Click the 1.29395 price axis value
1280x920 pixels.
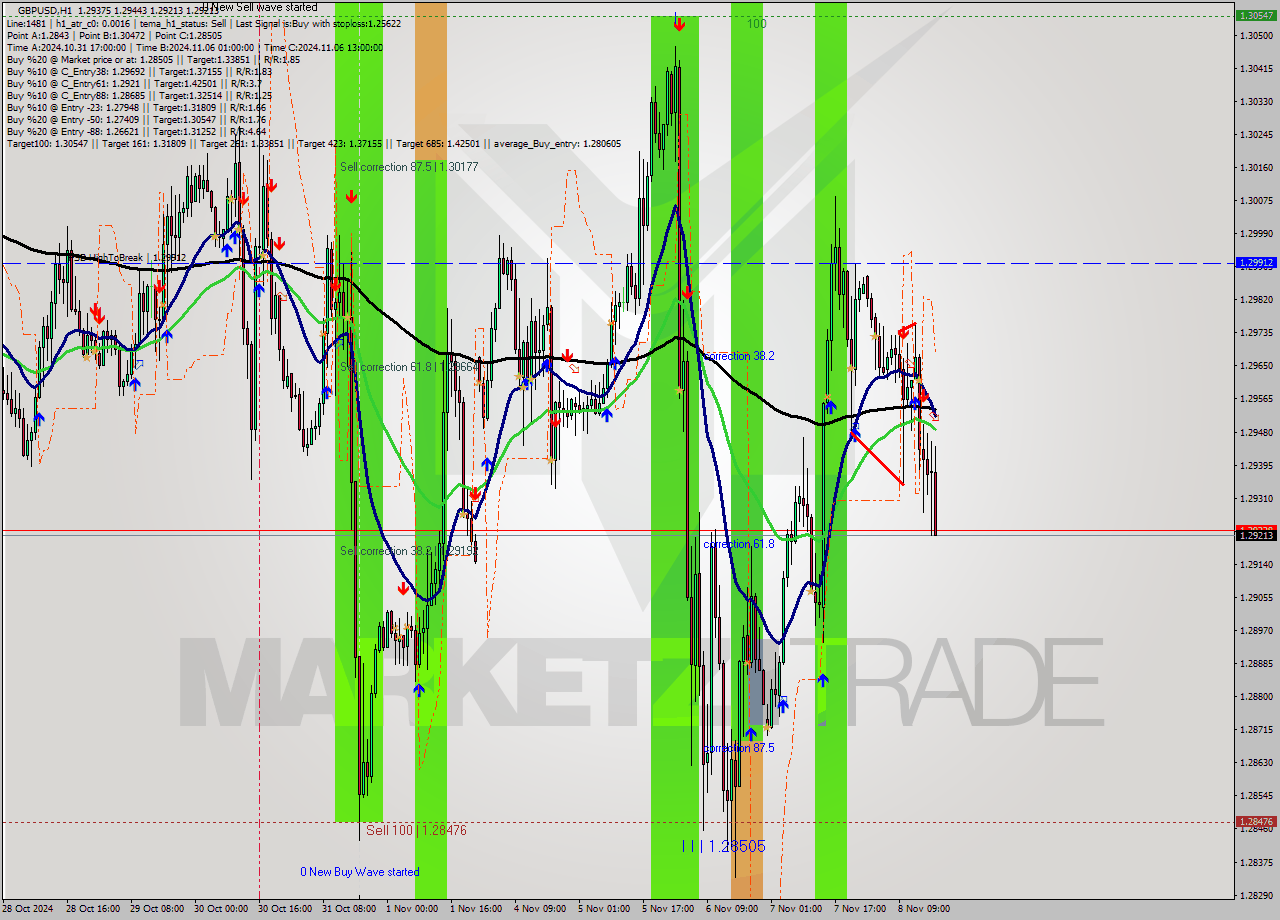pyautogui.click(x=1256, y=465)
